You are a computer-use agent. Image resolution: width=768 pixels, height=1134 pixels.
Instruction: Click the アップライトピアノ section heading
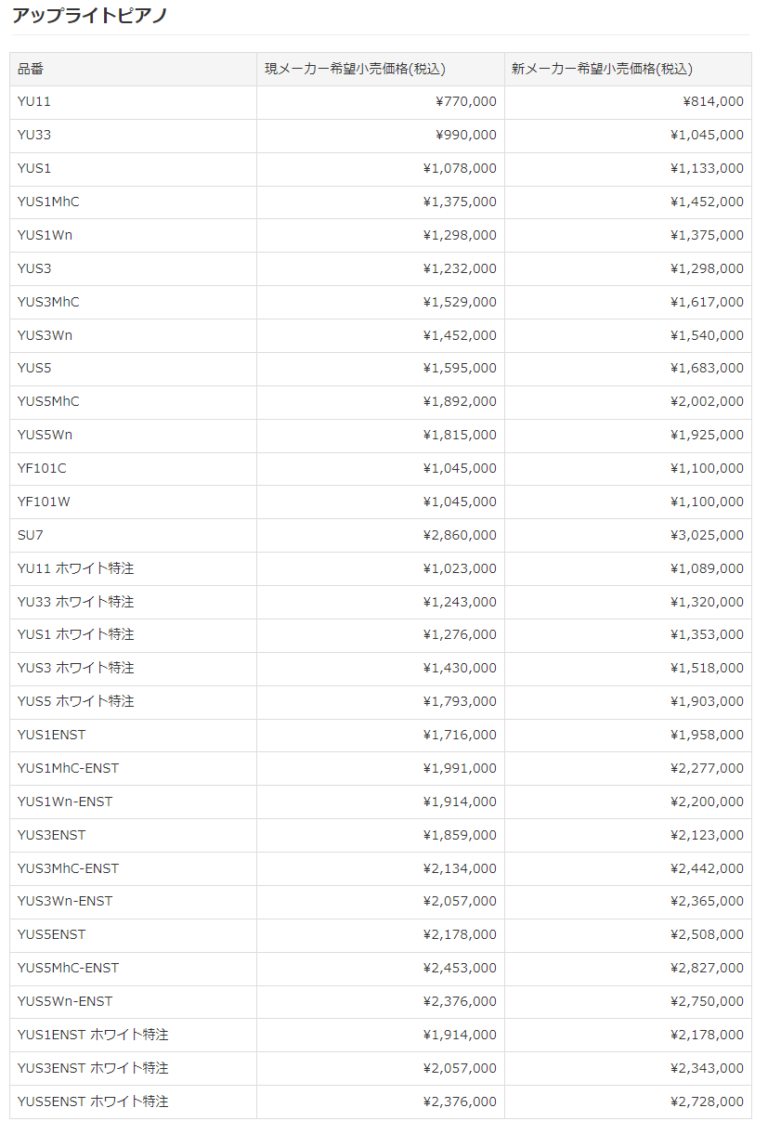(90, 15)
